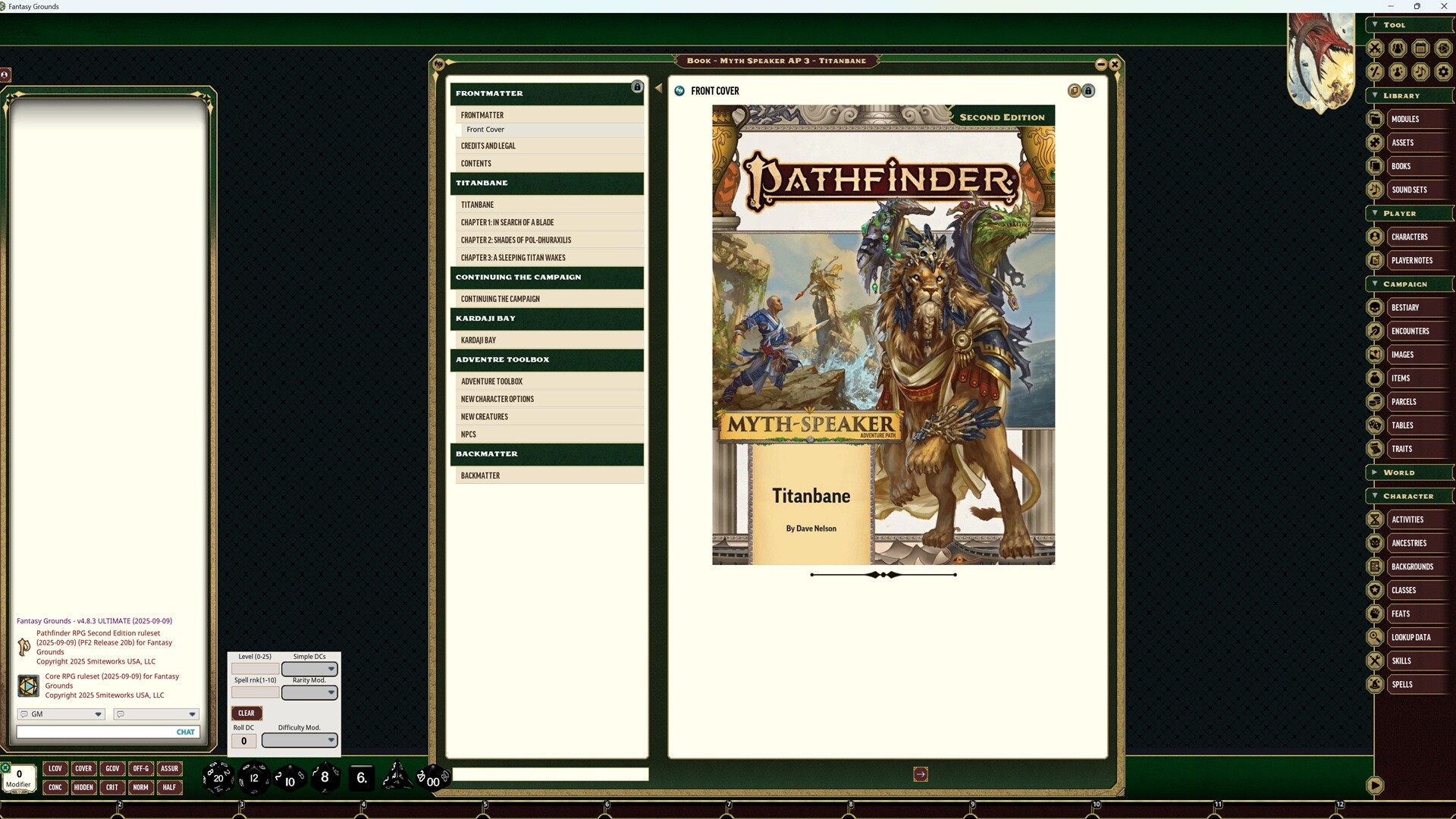Screen dimensions: 1456x819
Task: Enable the HIDDEN chat mode button
Action: [83, 787]
